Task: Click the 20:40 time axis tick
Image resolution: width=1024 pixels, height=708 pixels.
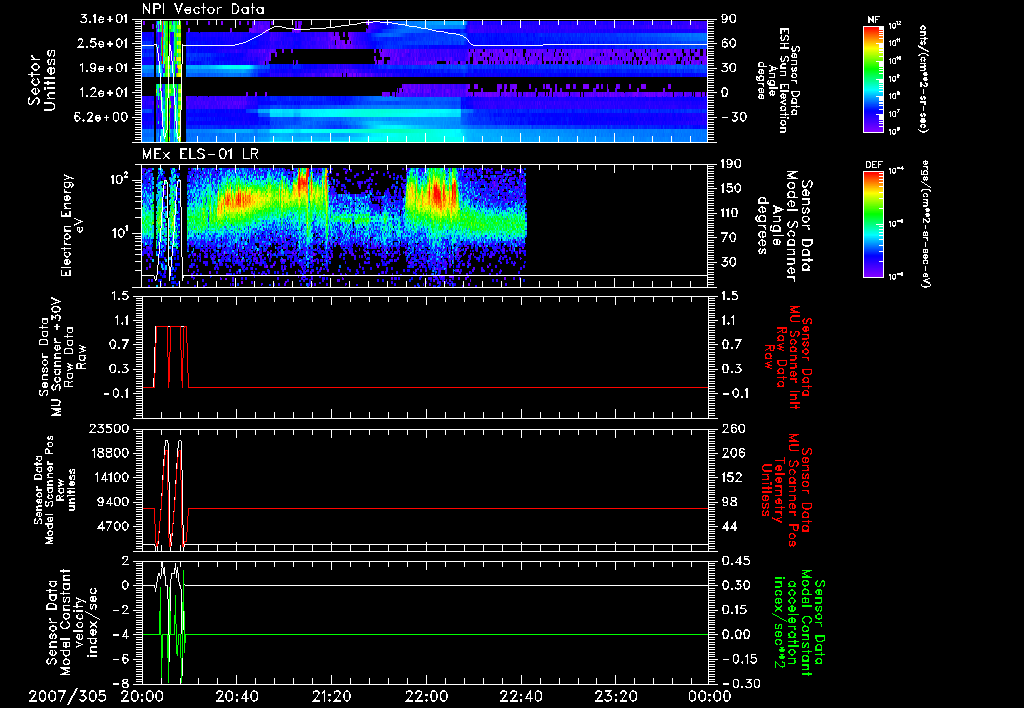Action: [x=236, y=696]
